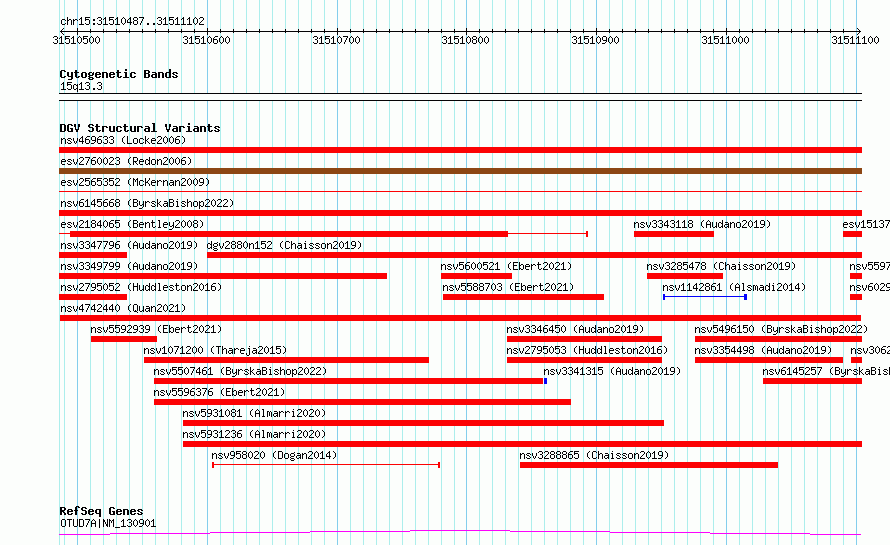Open the nsv5600521 (Ebert2021) variant
890x545 pixels.
(506, 266)
